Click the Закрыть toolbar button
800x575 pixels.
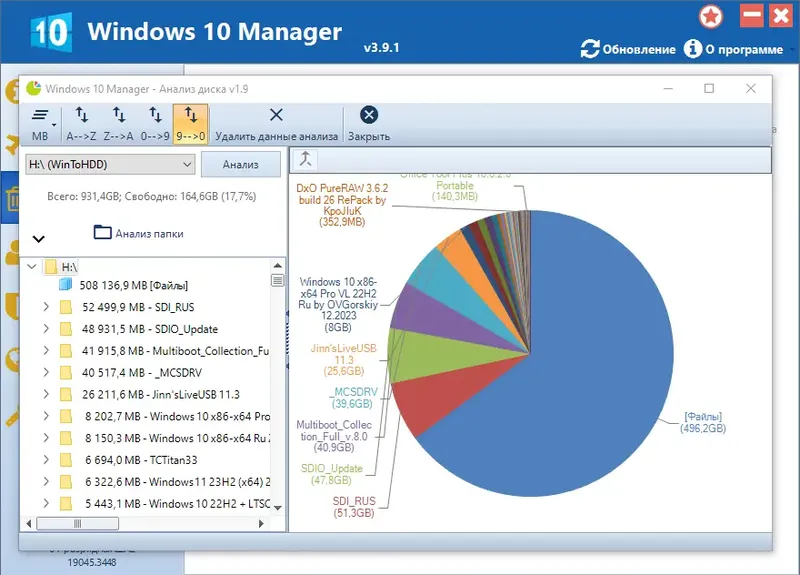[x=369, y=124]
